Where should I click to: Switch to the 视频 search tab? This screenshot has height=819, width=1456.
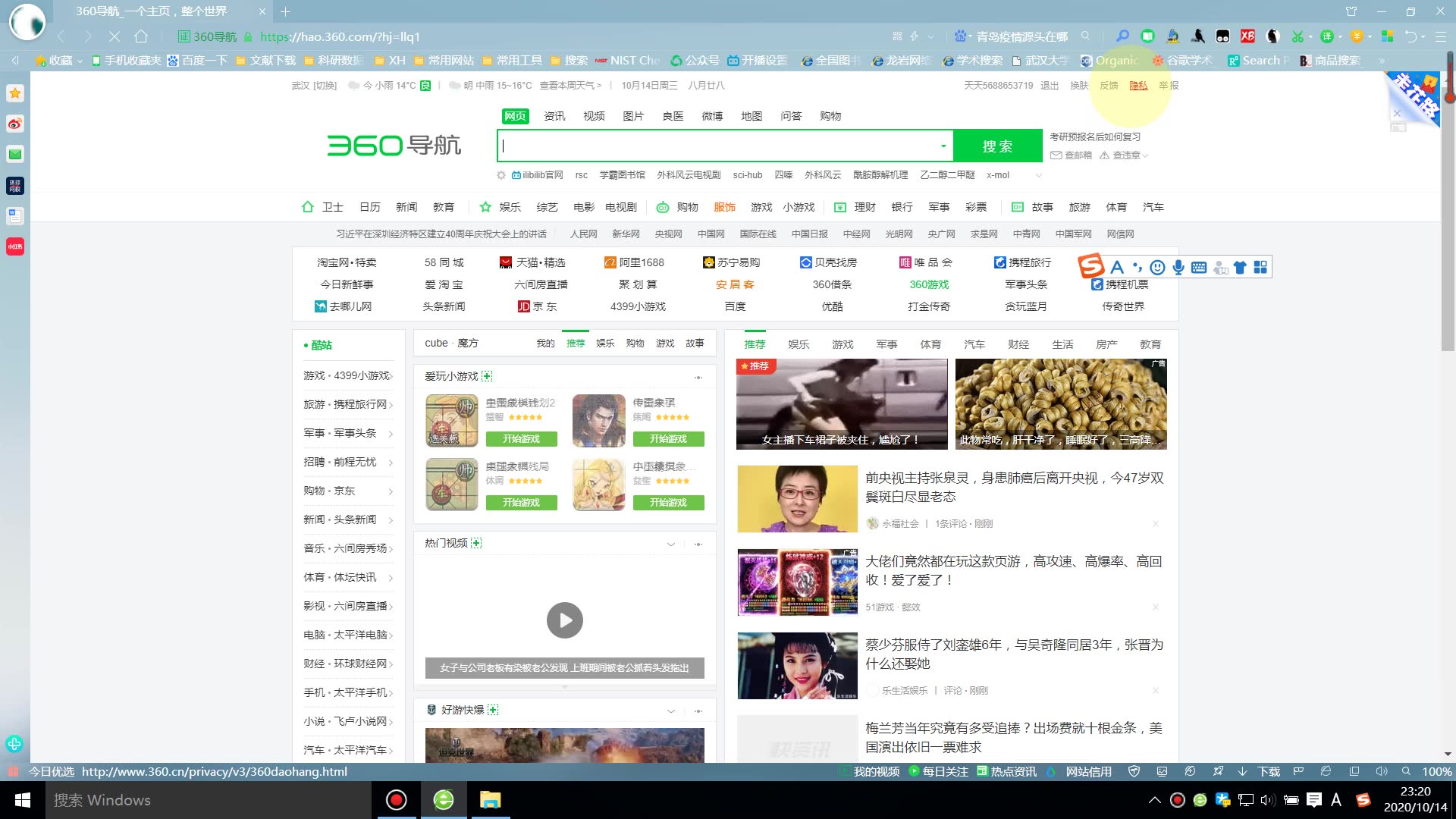[x=594, y=116]
